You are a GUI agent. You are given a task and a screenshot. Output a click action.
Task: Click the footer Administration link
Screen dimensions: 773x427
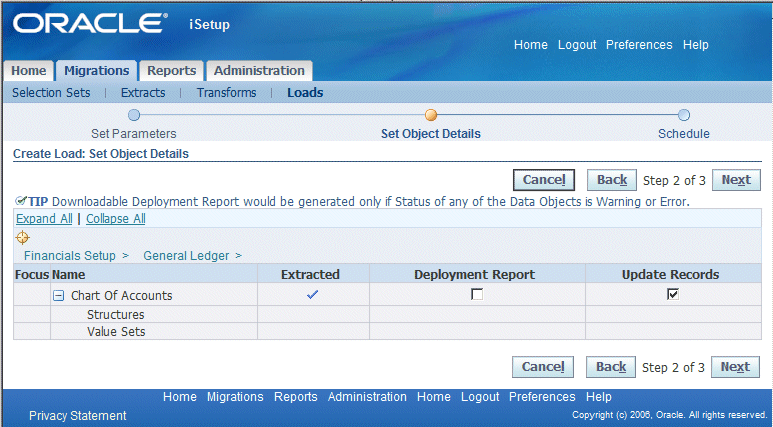coord(367,397)
